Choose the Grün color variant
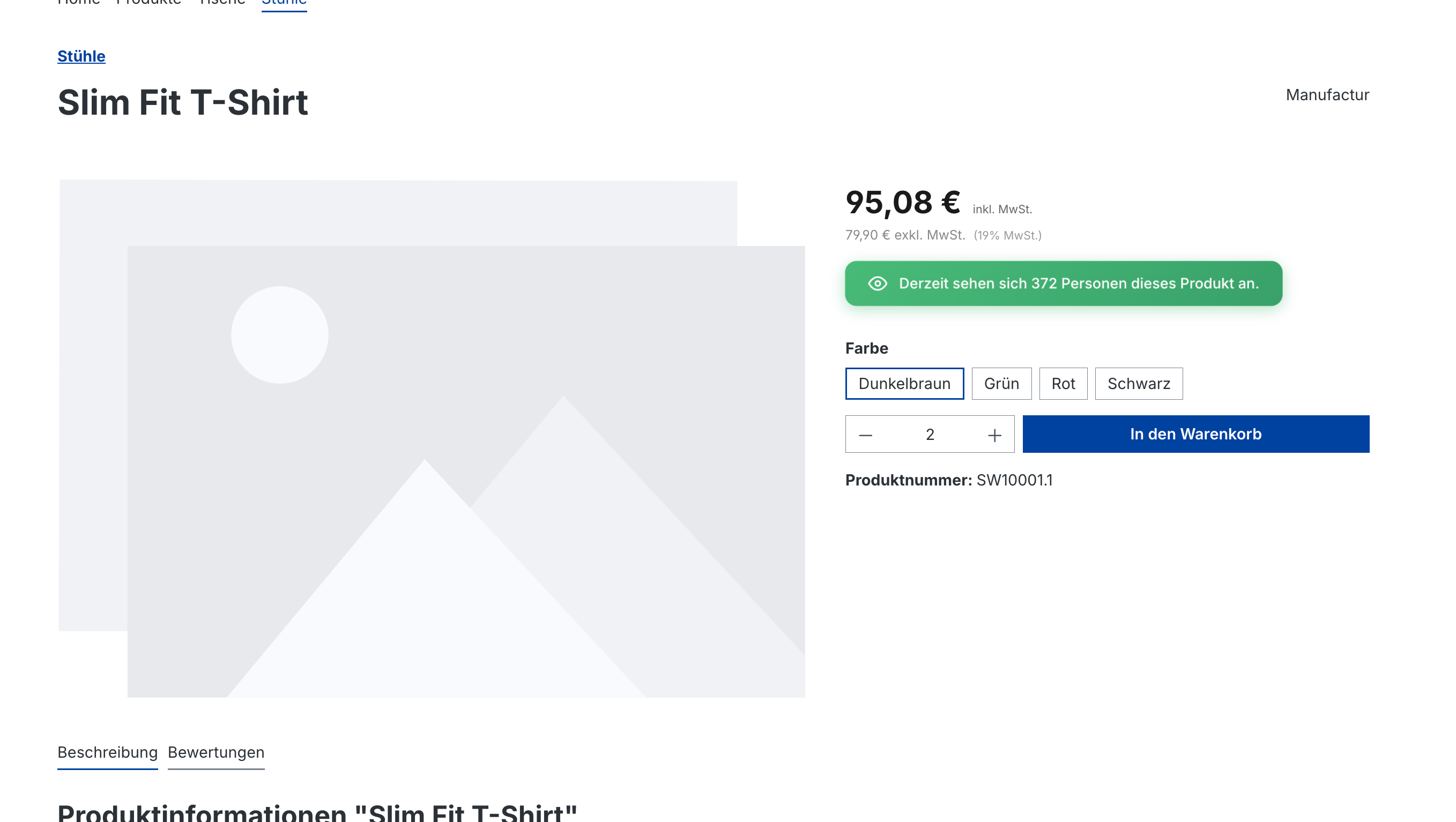This screenshot has height=822, width=1456. [x=1001, y=384]
